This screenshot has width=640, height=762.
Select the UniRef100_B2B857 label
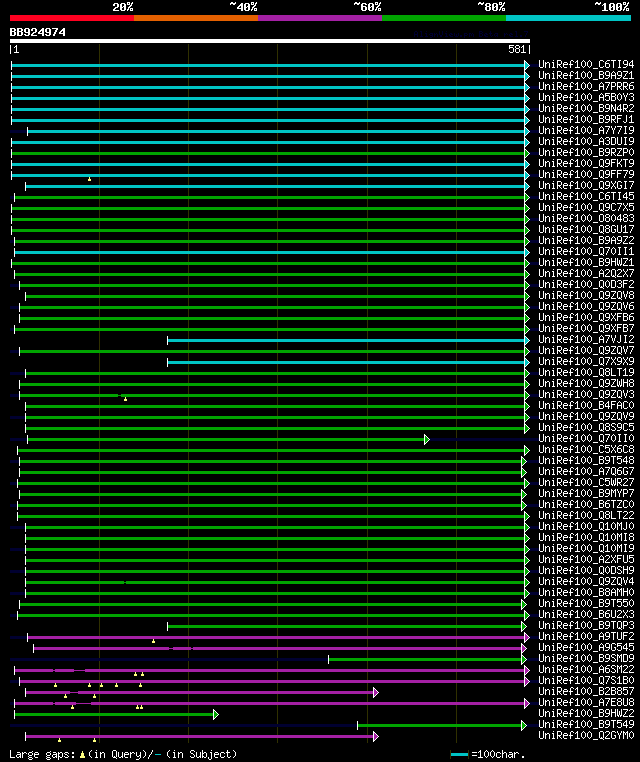(x=586, y=692)
